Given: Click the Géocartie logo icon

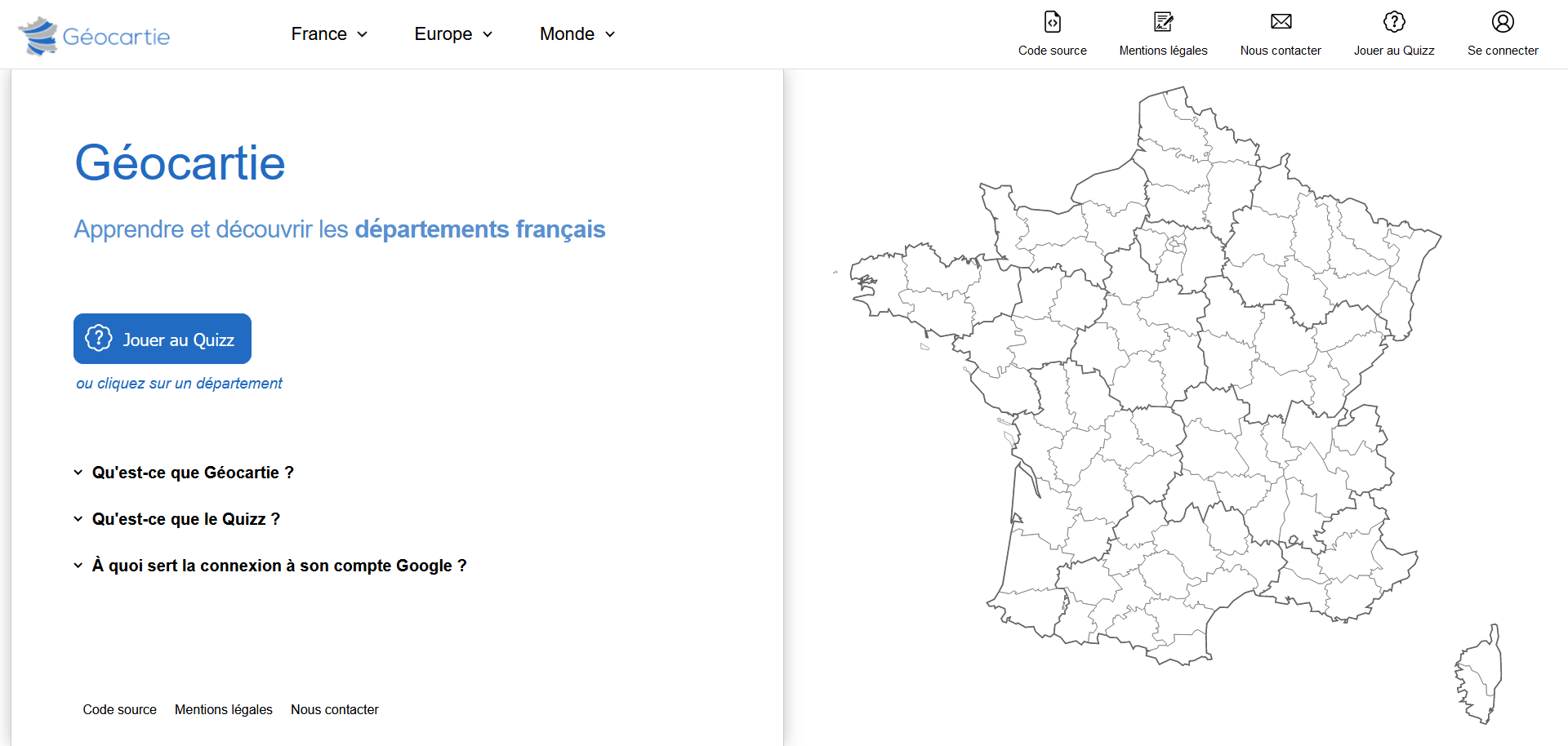Looking at the screenshot, I should click(38, 36).
